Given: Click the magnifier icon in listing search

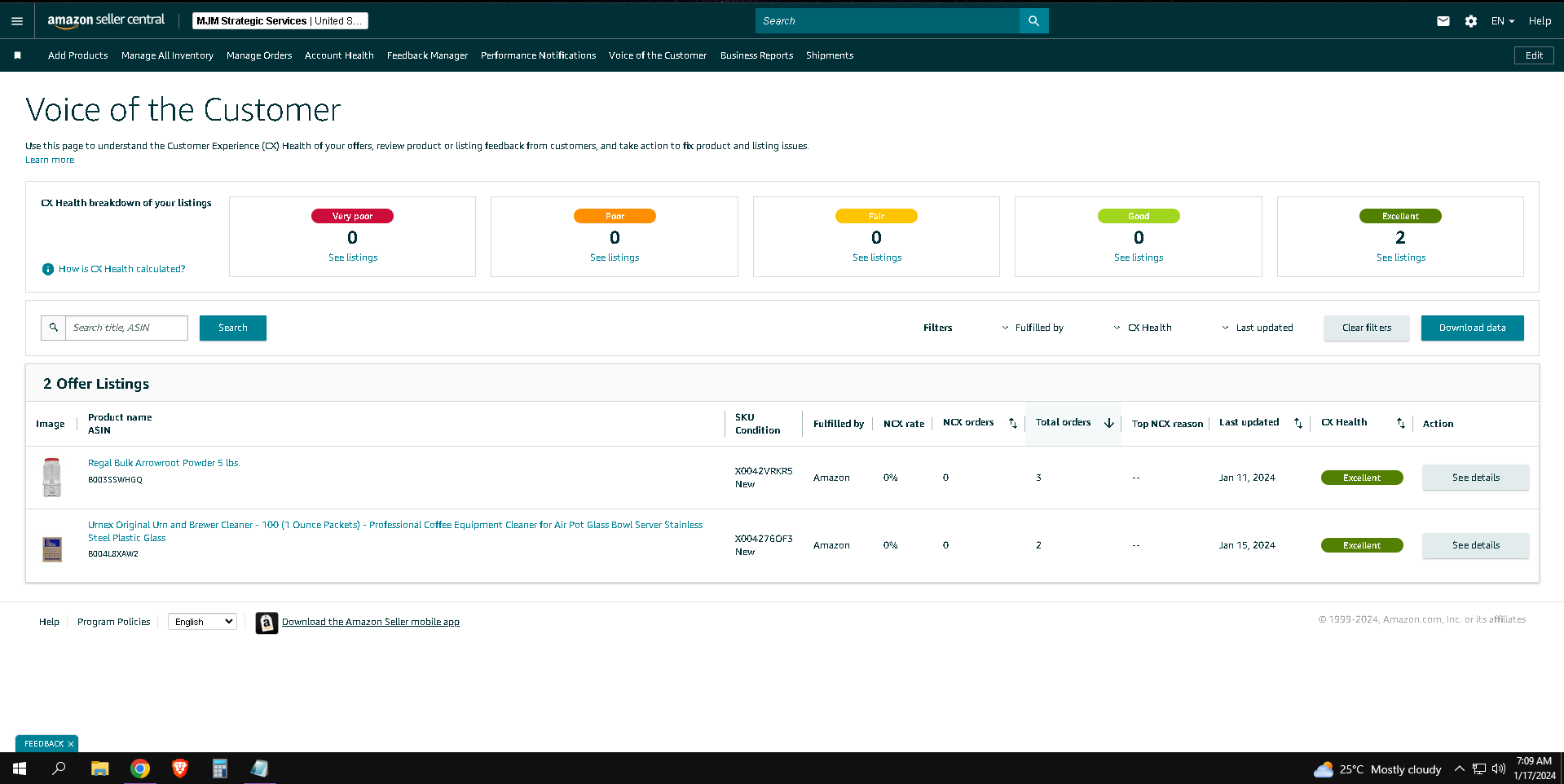Looking at the screenshot, I should point(54,328).
